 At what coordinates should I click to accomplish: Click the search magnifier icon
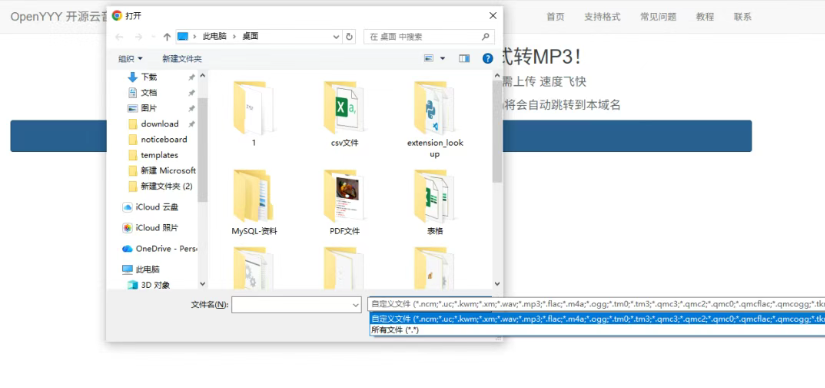click(x=485, y=37)
